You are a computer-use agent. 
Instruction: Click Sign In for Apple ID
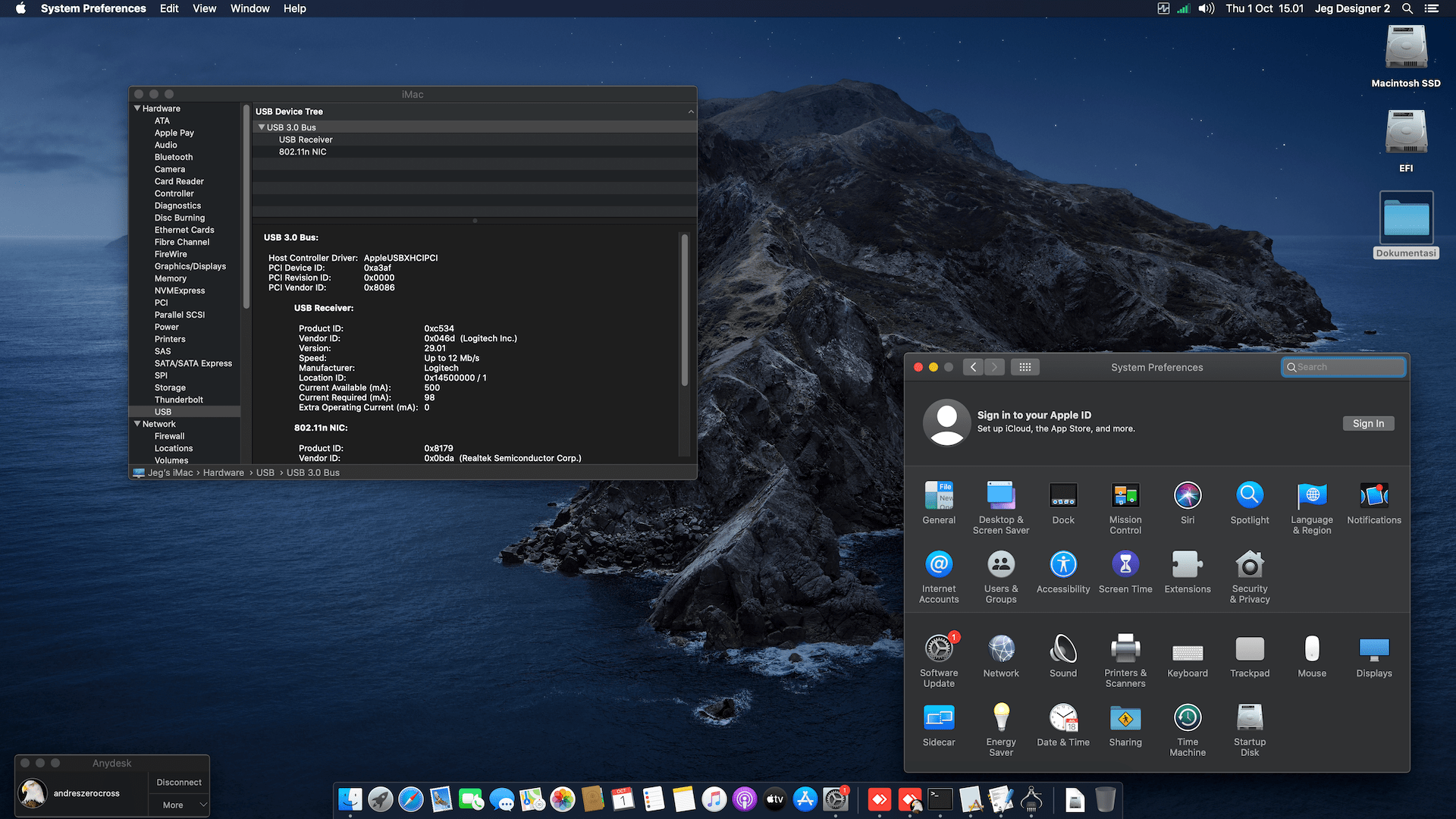pyautogui.click(x=1368, y=423)
